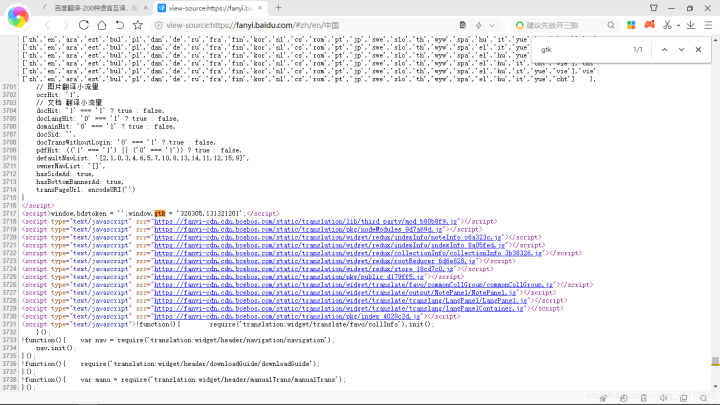The width and height of the screenshot is (720, 405).
Task: Open the trash cleanup status bar icon
Action: [644, 398]
